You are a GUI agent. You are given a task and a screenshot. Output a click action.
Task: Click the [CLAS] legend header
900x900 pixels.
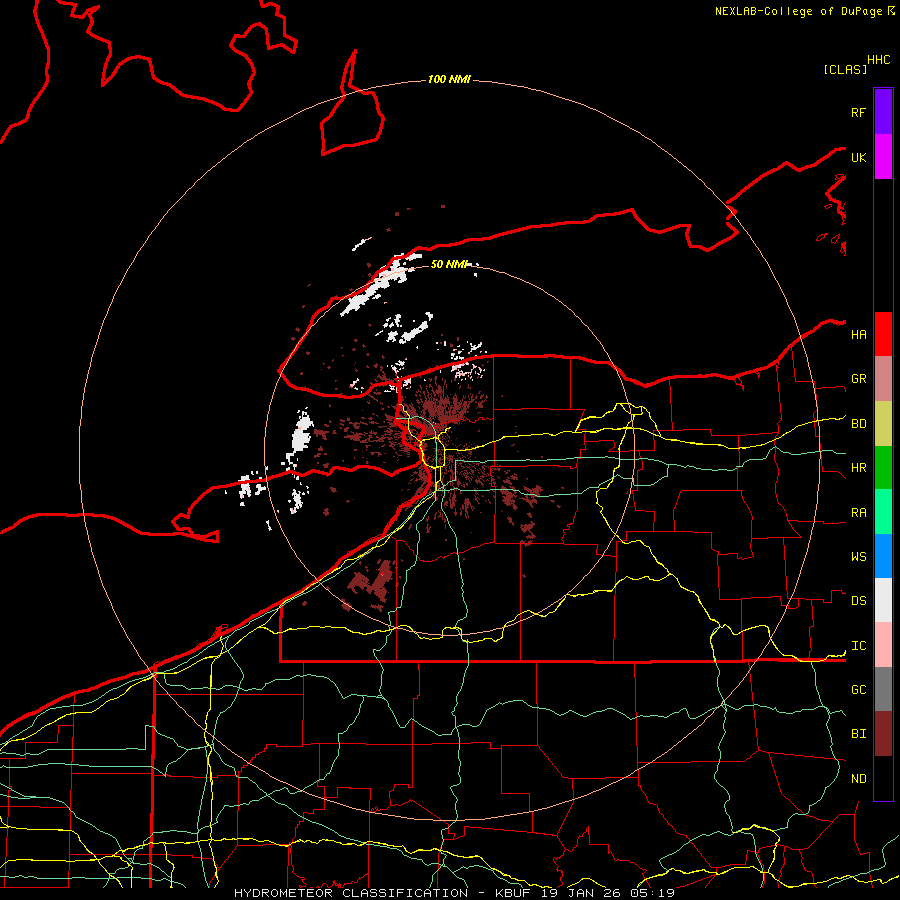pos(845,69)
